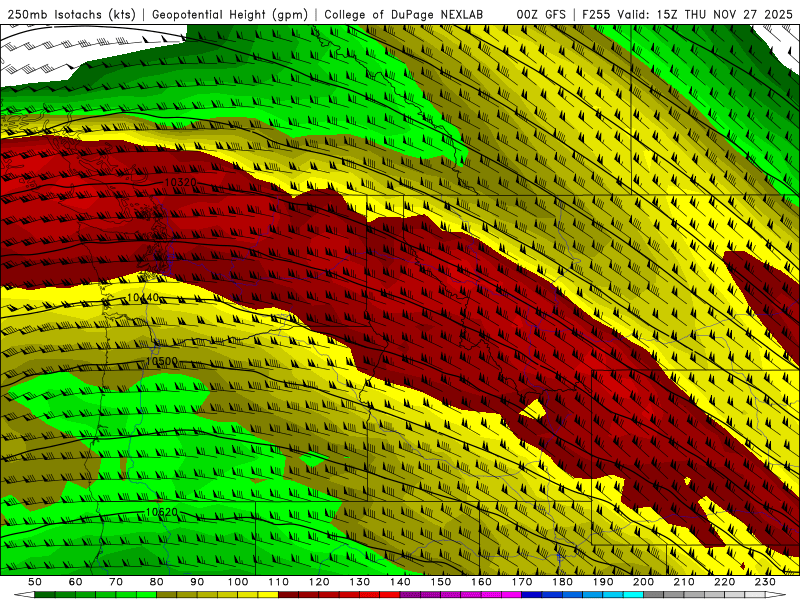Click the 90 value on the color scale

coord(197,582)
